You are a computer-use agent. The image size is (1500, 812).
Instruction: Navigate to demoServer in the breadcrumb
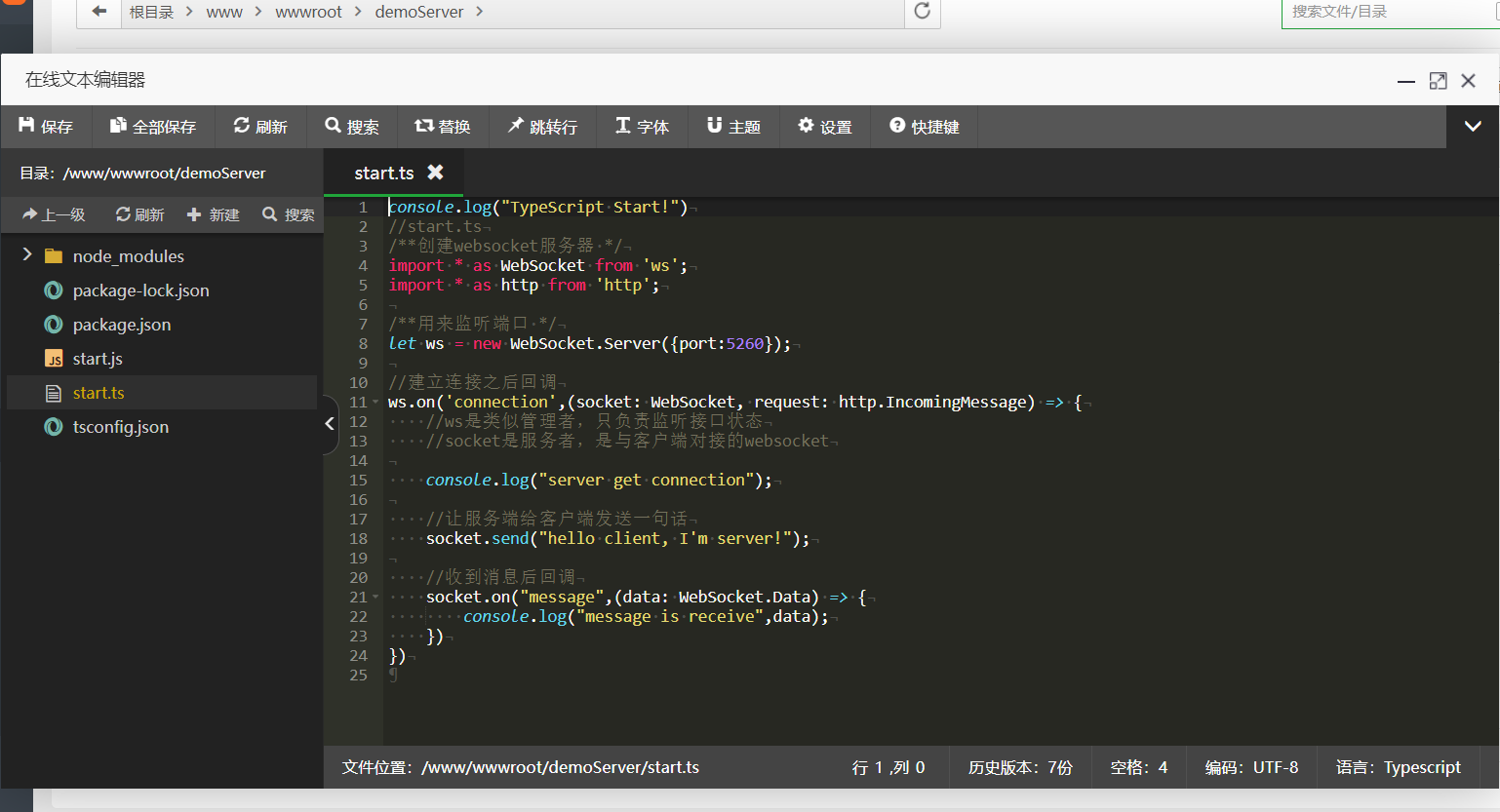point(419,12)
